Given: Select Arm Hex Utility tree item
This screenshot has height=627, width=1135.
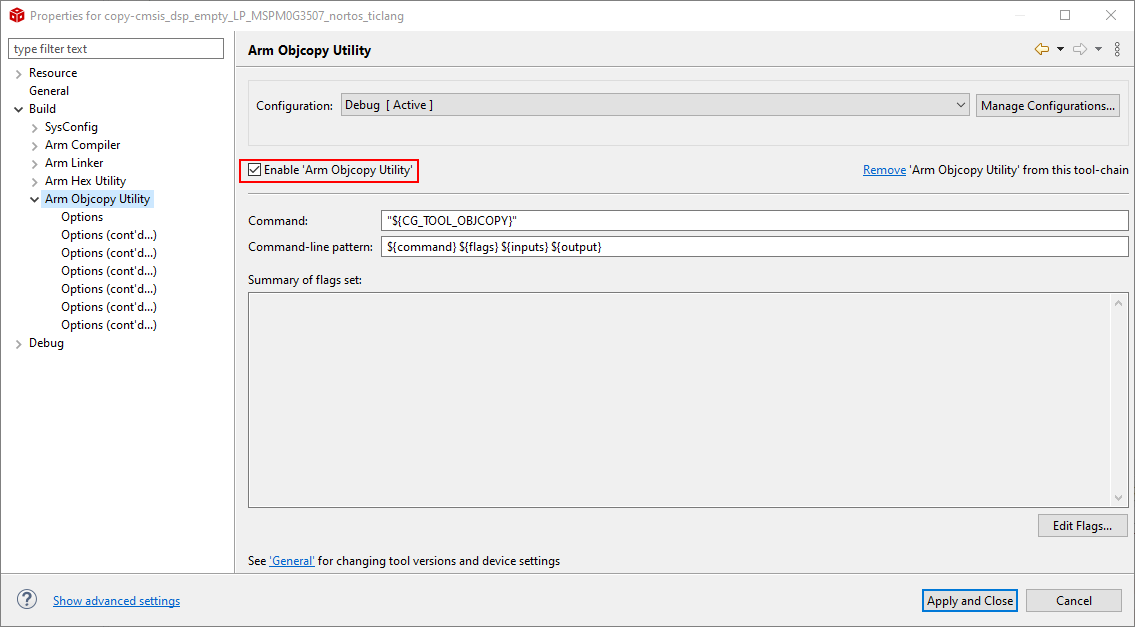Looking at the screenshot, I should tap(85, 181).
